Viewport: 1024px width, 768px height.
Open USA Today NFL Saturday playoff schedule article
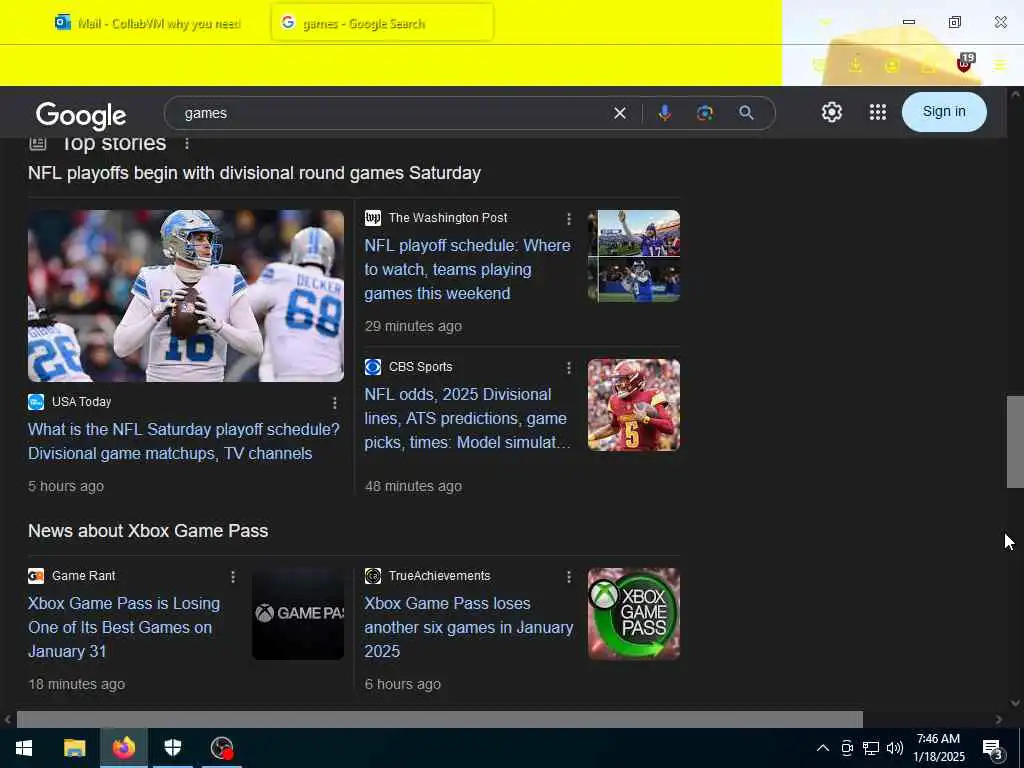click(x=184, y=441)
